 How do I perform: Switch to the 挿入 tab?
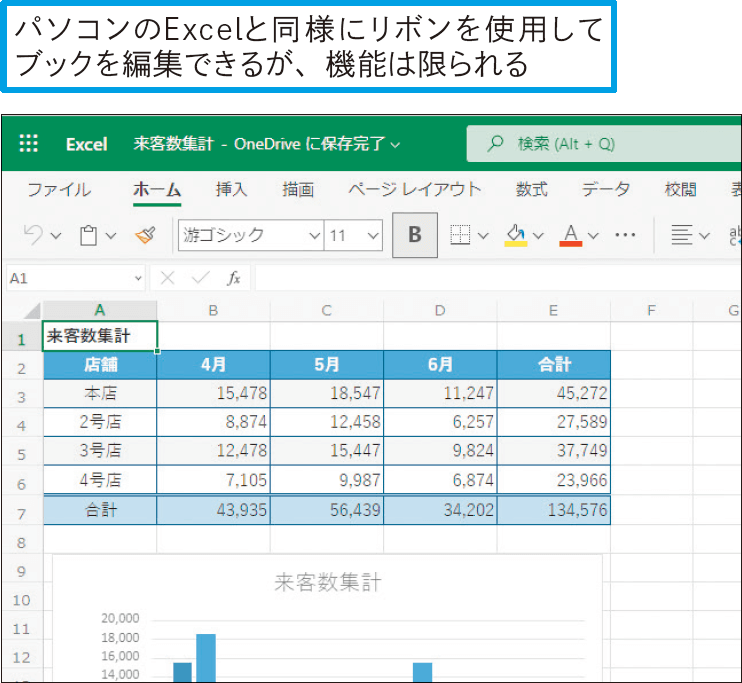(231, 189)
